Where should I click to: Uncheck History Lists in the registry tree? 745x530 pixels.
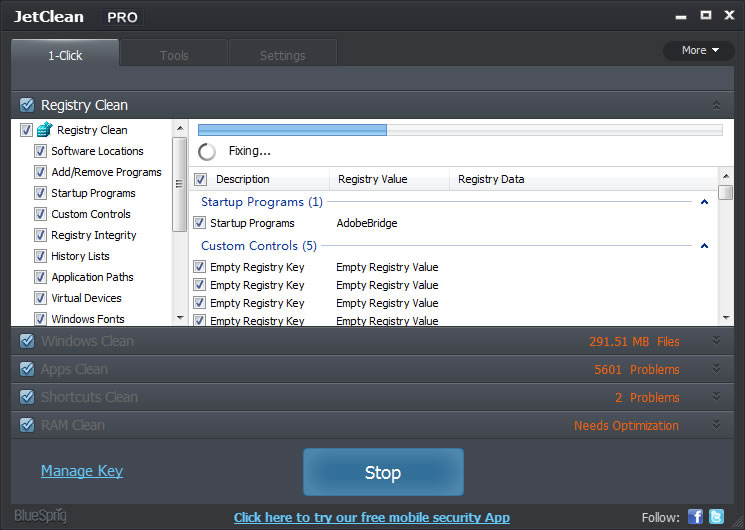40,256
